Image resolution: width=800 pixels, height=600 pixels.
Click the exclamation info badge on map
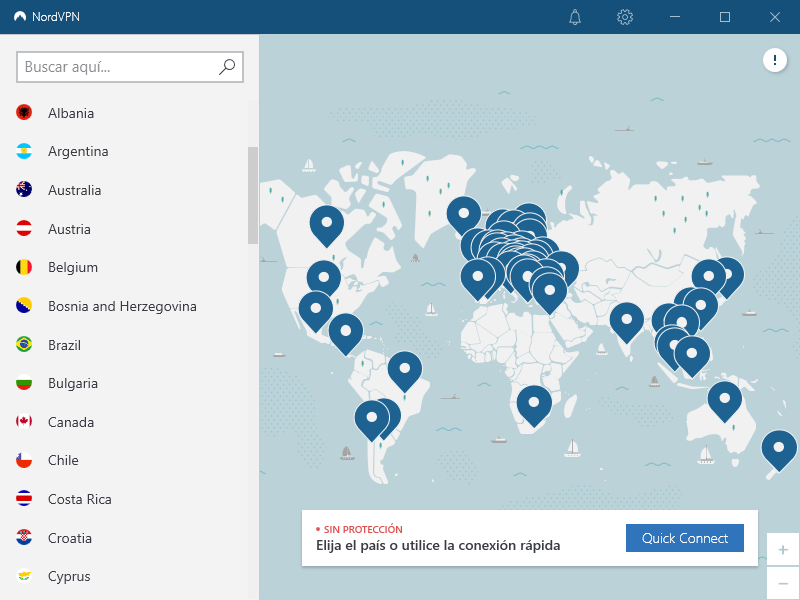(774, 60)
